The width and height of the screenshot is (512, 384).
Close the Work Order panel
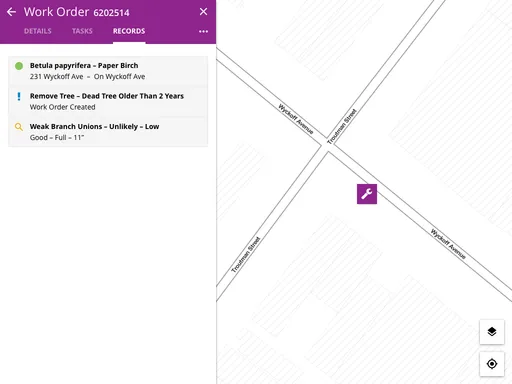tap(203, 12)
